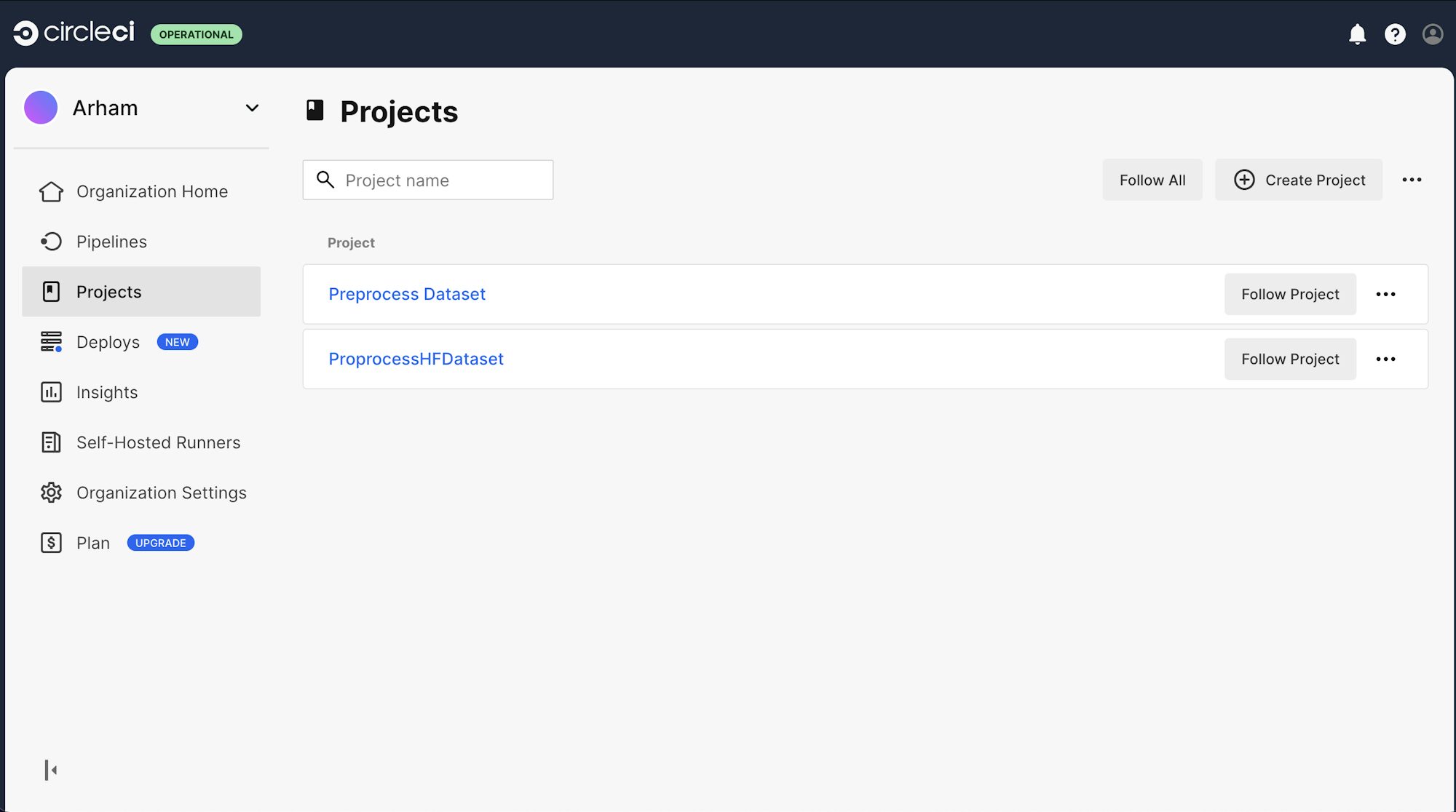Image resolution: width=1456 pixels, height=812 pixels.
Task: Expand the Arham organization switcher
Action: pos(252,108)
